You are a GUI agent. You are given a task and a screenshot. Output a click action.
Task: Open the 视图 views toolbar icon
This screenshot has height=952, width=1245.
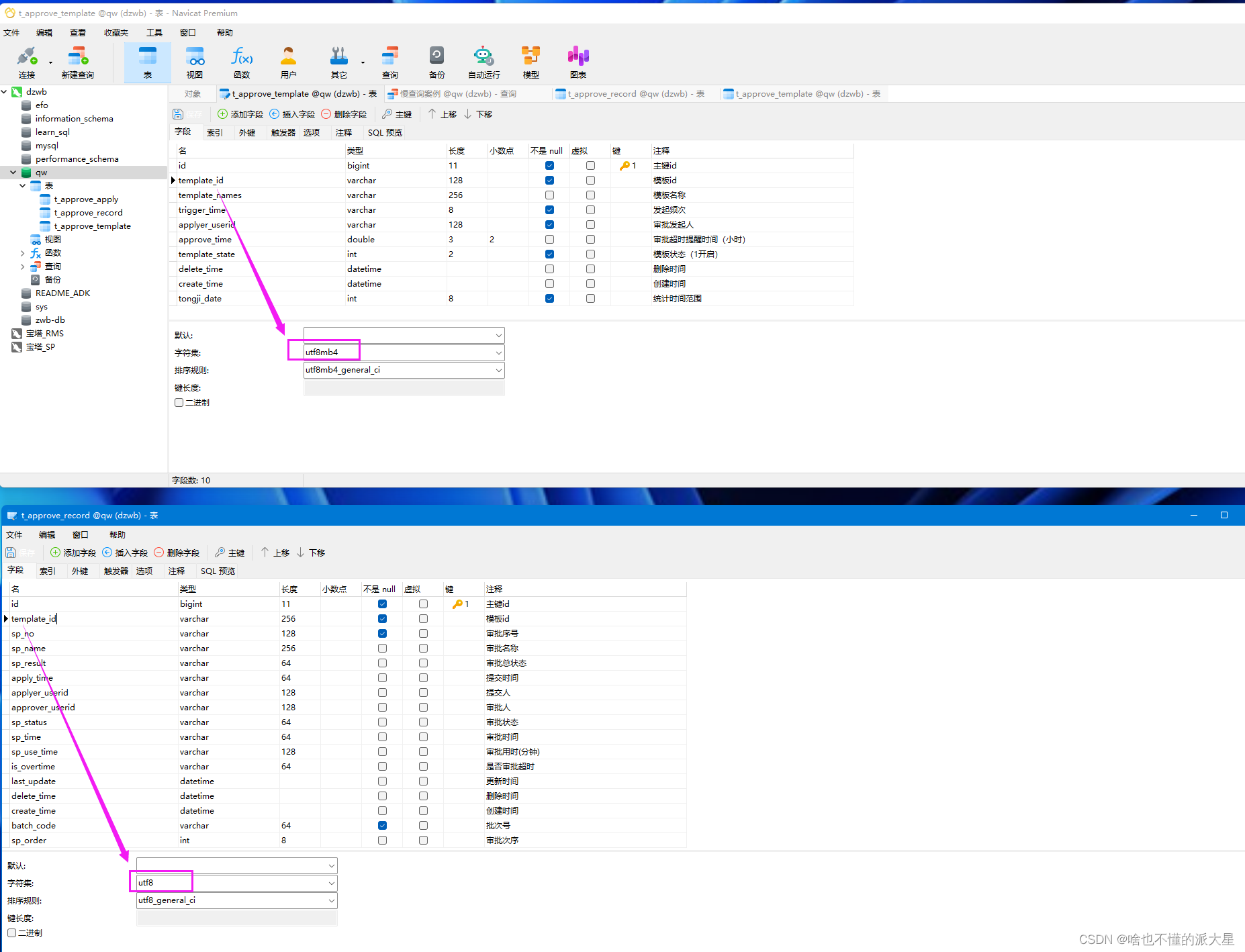point(195,62)
